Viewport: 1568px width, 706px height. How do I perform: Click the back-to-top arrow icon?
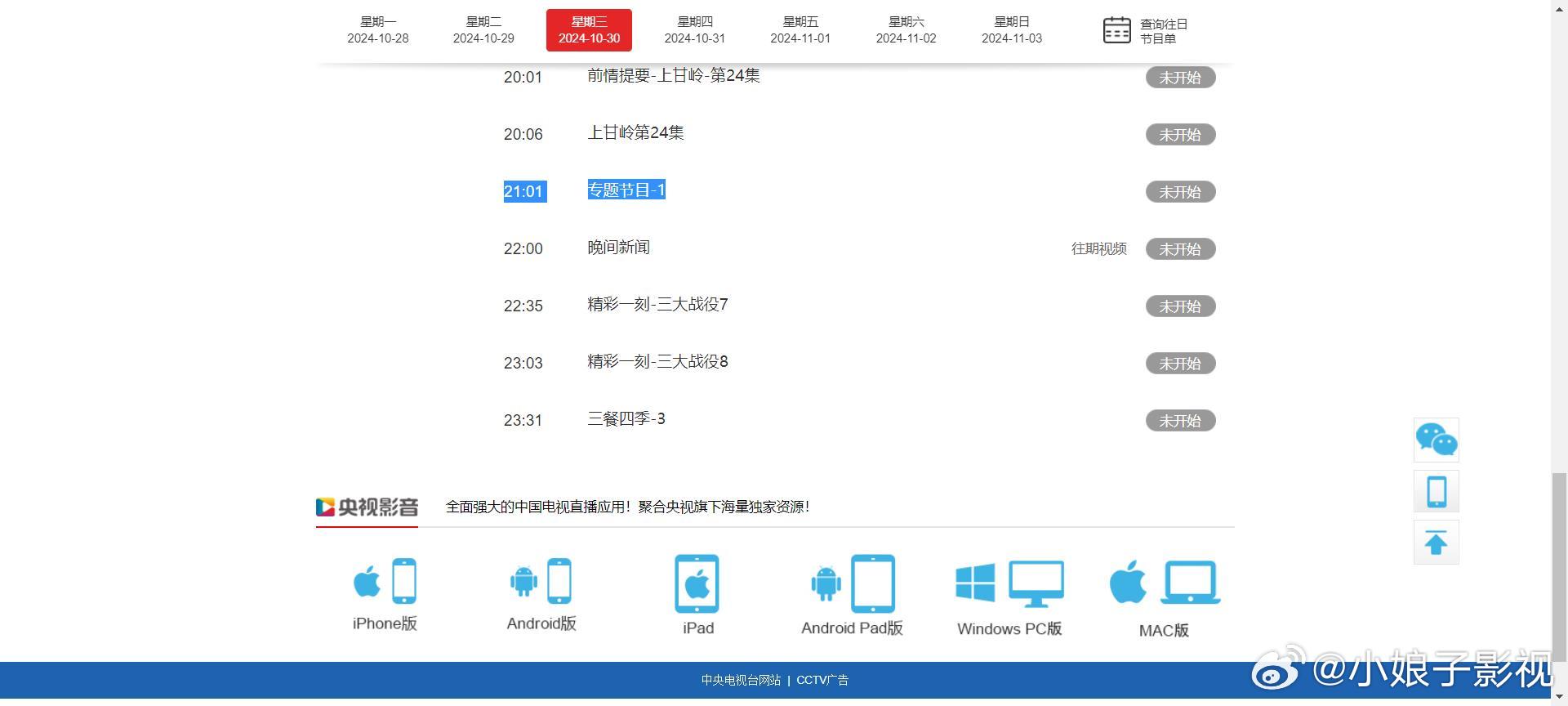point(1437,543)
